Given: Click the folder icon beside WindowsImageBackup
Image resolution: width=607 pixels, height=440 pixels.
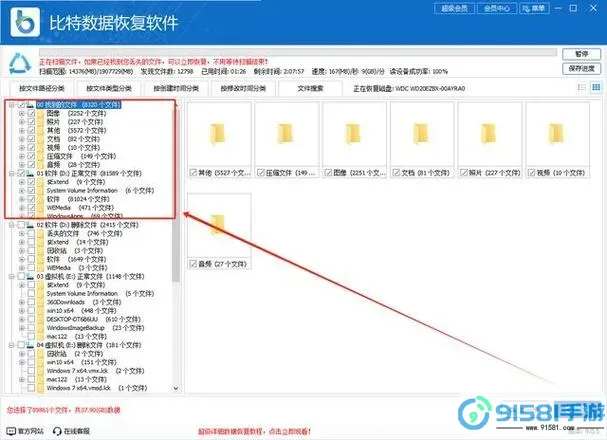Looking at the screenshot, I should coord(41,328).
